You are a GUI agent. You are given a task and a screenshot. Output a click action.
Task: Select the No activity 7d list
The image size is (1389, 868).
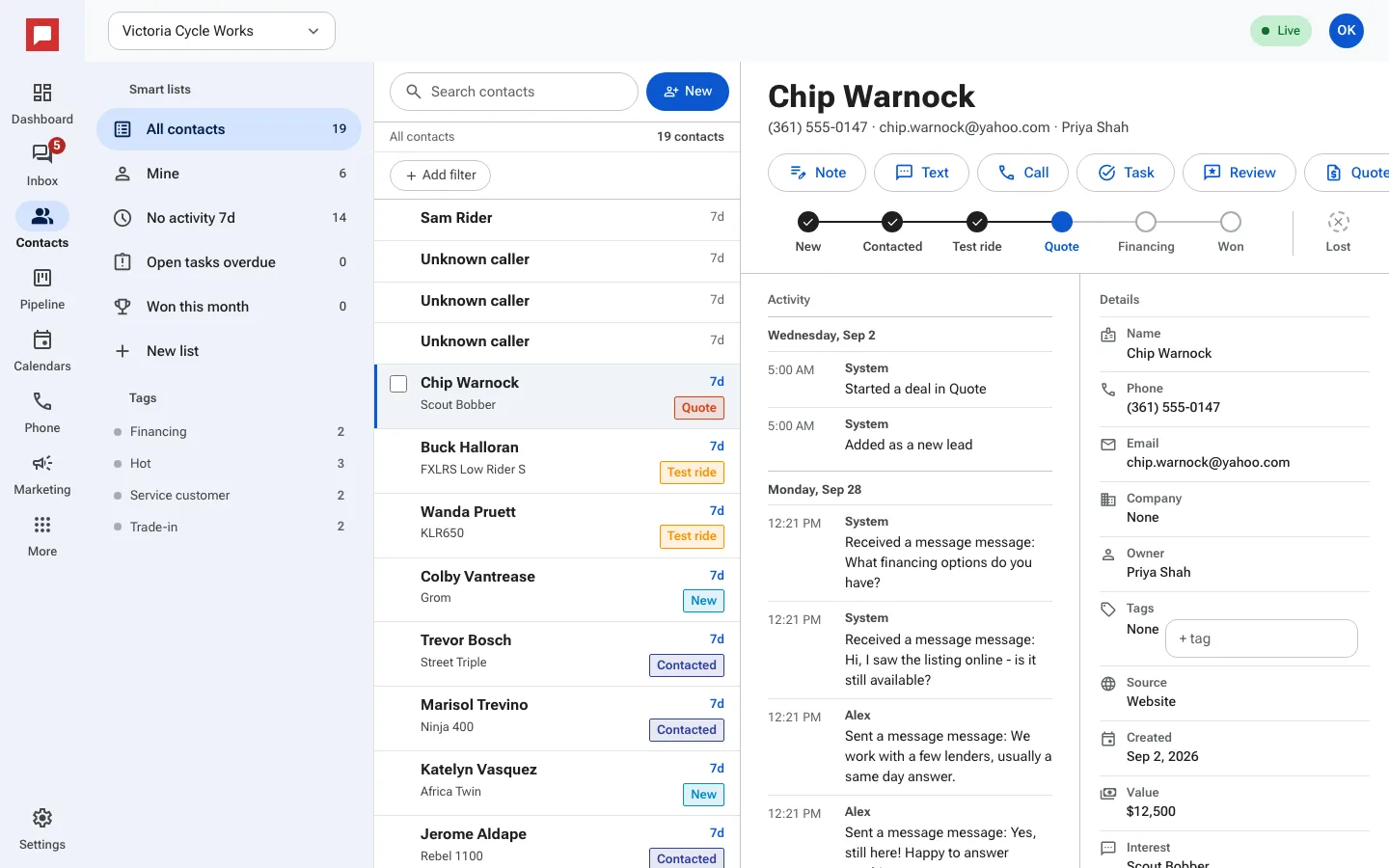point(229,218)
